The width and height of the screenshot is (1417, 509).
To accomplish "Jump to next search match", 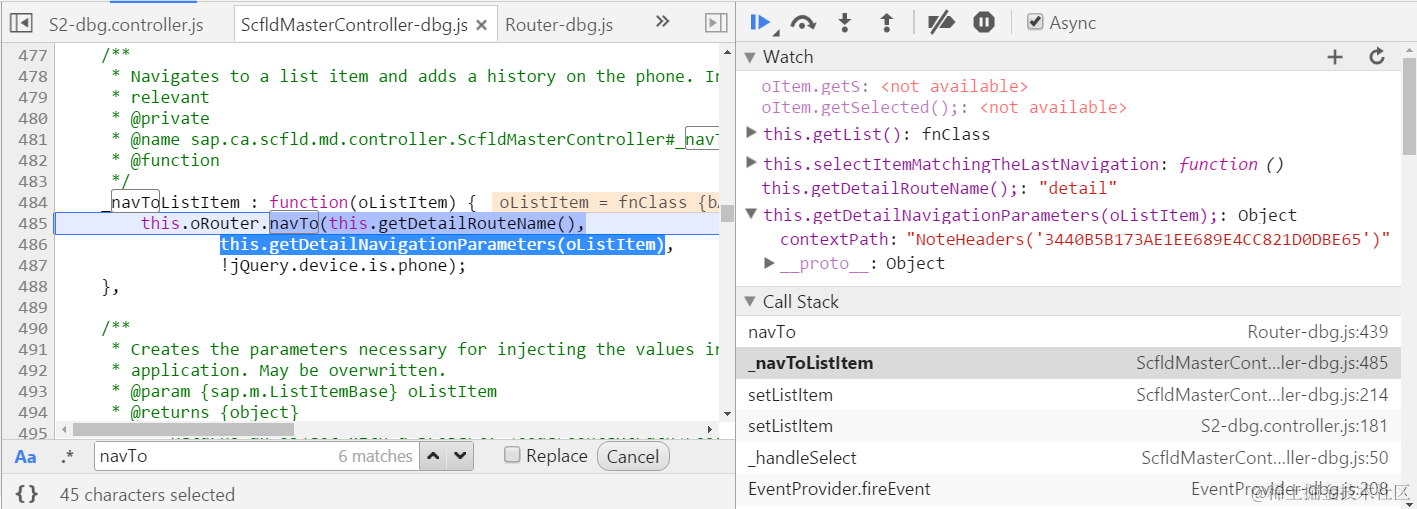I will click(459, 456).
